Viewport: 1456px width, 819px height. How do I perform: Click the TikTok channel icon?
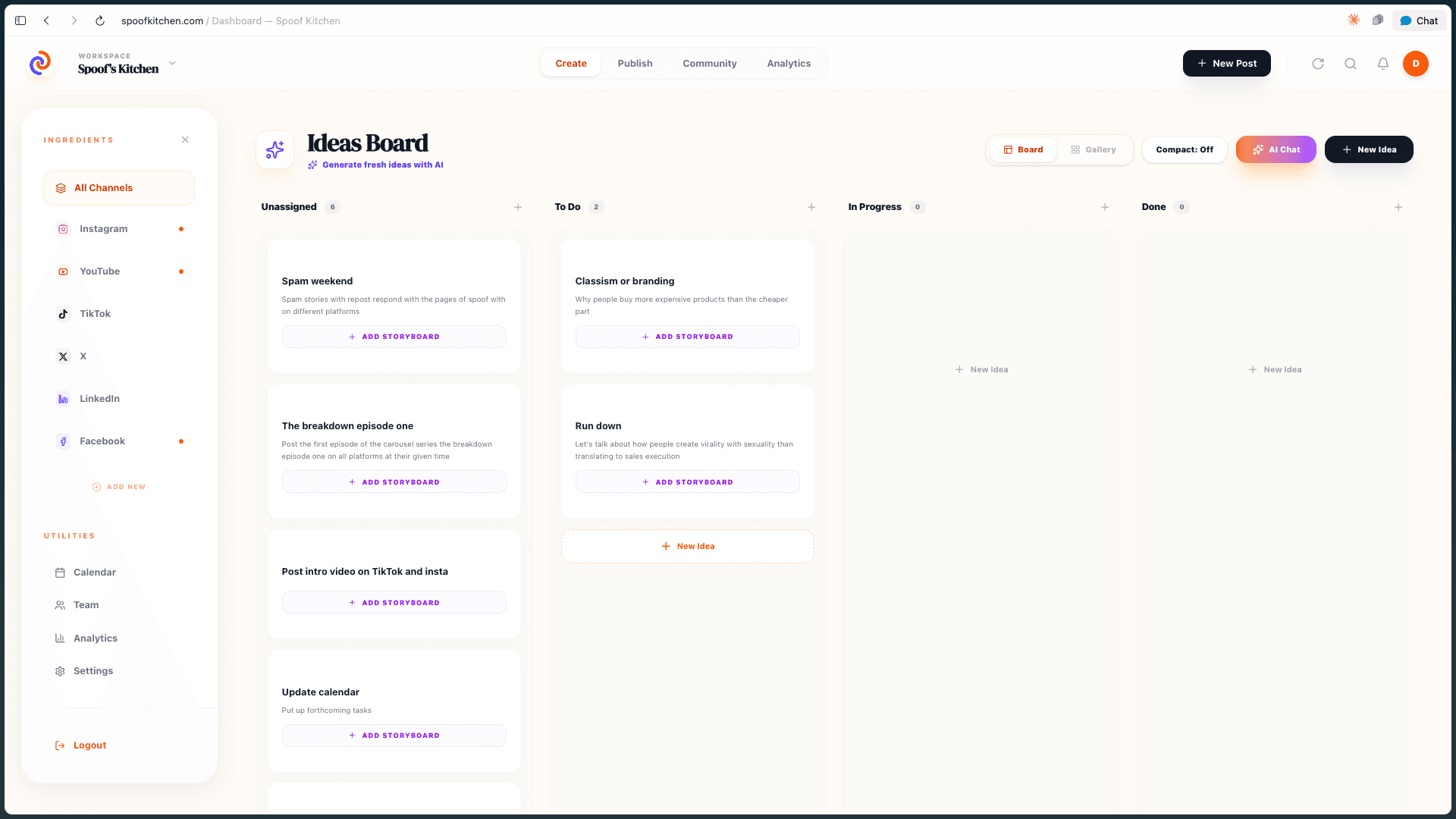coord(64,314)
